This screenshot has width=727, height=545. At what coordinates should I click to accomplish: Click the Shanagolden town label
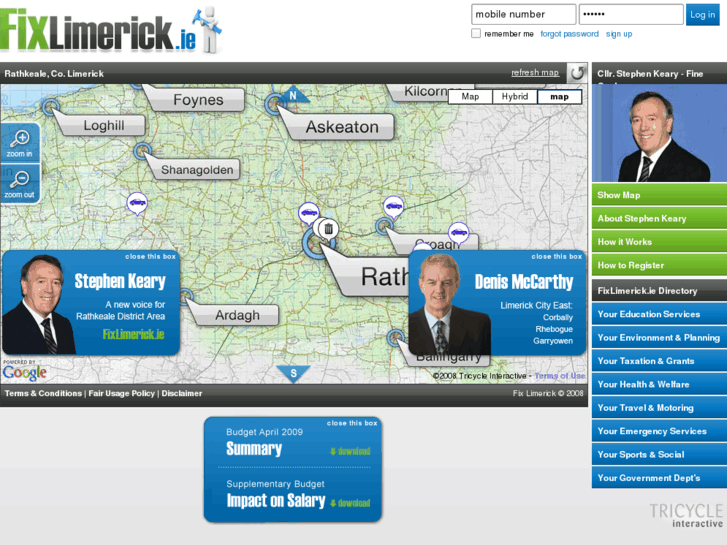[197, 170]
